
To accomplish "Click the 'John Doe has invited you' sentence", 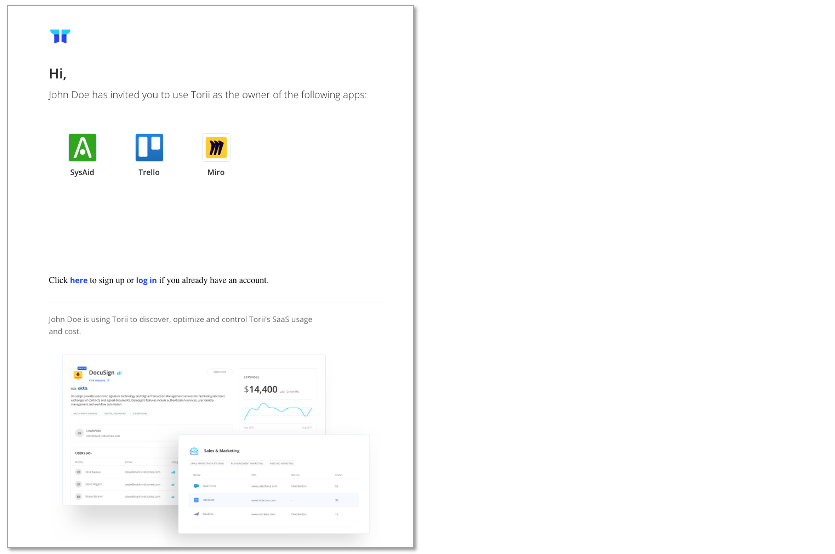I will pyautogui.click(x=208, y=95).
